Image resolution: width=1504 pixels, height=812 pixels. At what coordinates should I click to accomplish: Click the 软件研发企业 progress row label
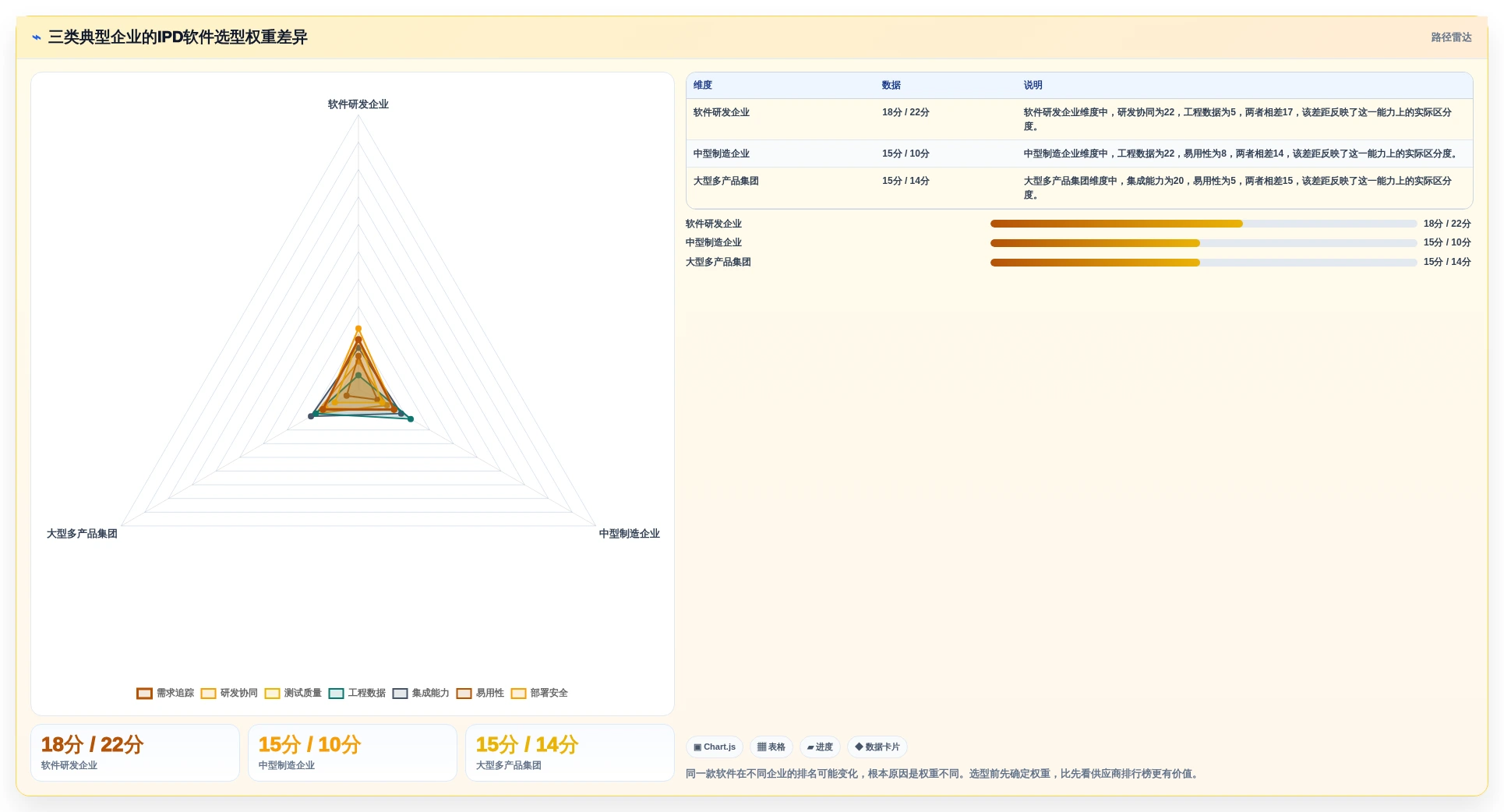coord(714,224)
